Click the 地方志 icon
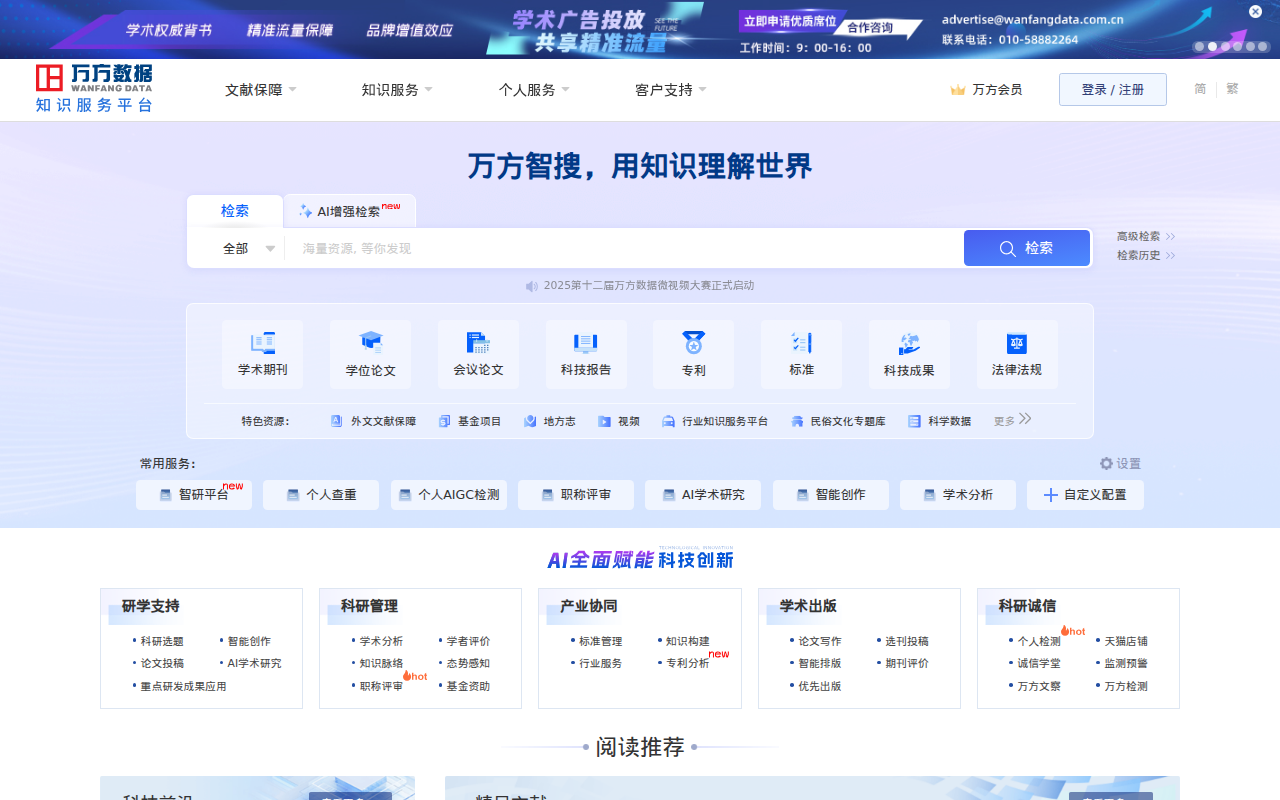Image resolution: width=1280 pixels, height=800 pixels. [x=530, y=421]
